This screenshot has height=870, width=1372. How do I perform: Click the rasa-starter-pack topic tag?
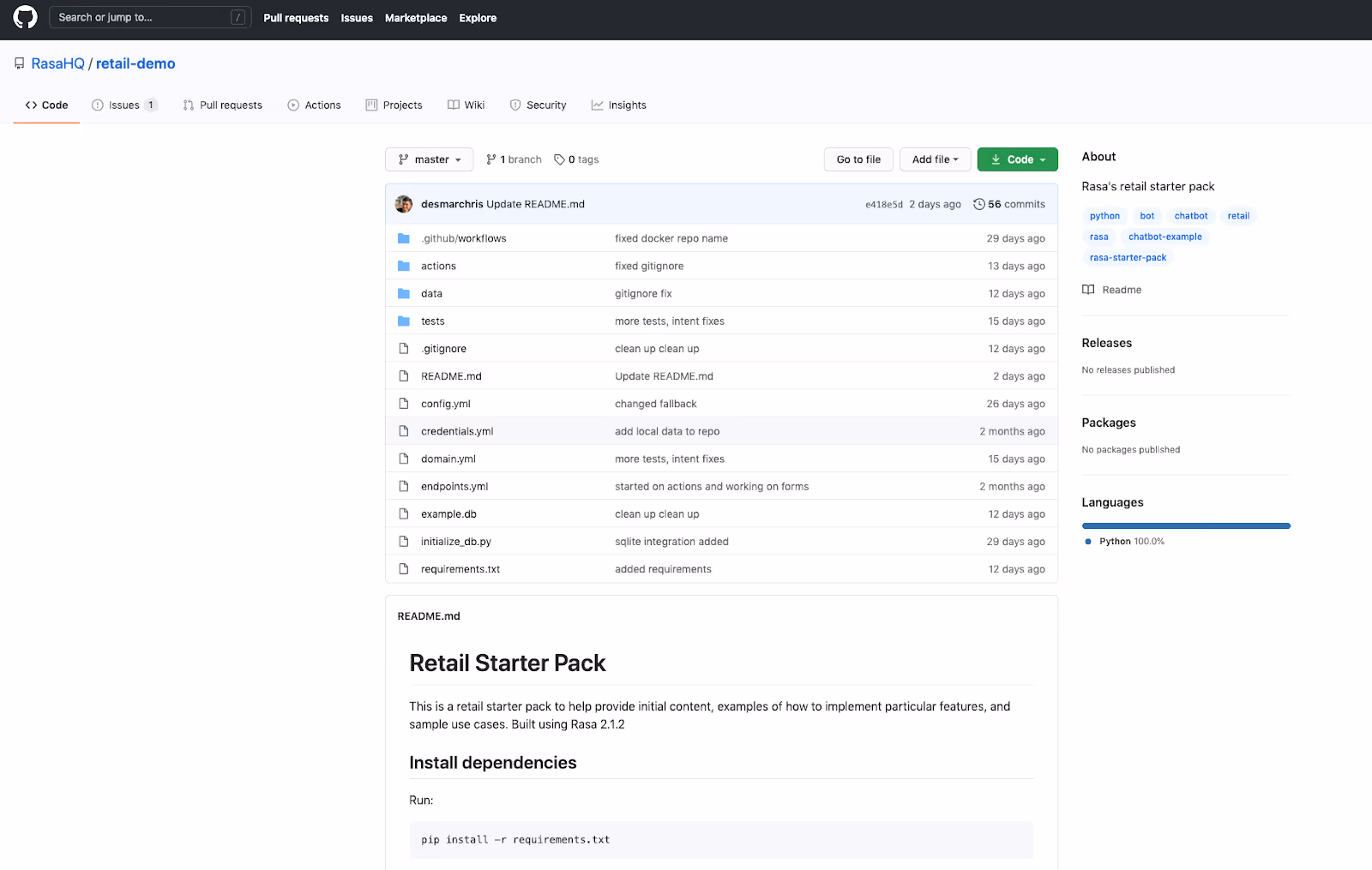click(1128, 257)
